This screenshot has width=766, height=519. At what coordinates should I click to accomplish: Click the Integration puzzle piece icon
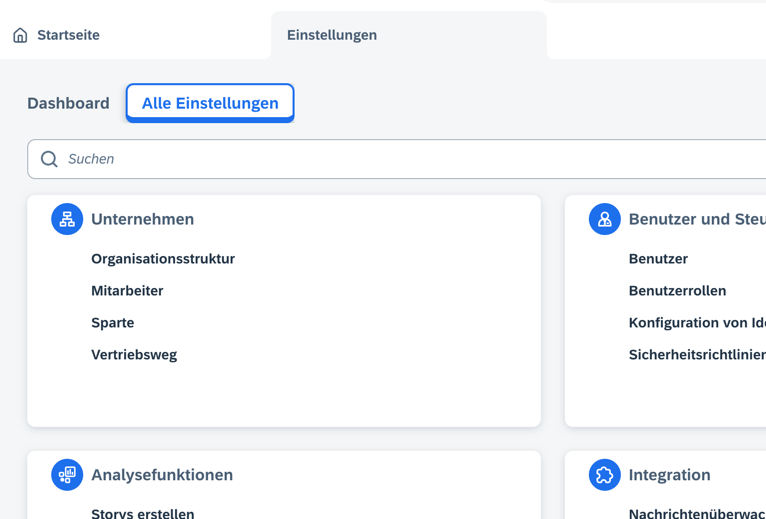[x=604, y=475]
